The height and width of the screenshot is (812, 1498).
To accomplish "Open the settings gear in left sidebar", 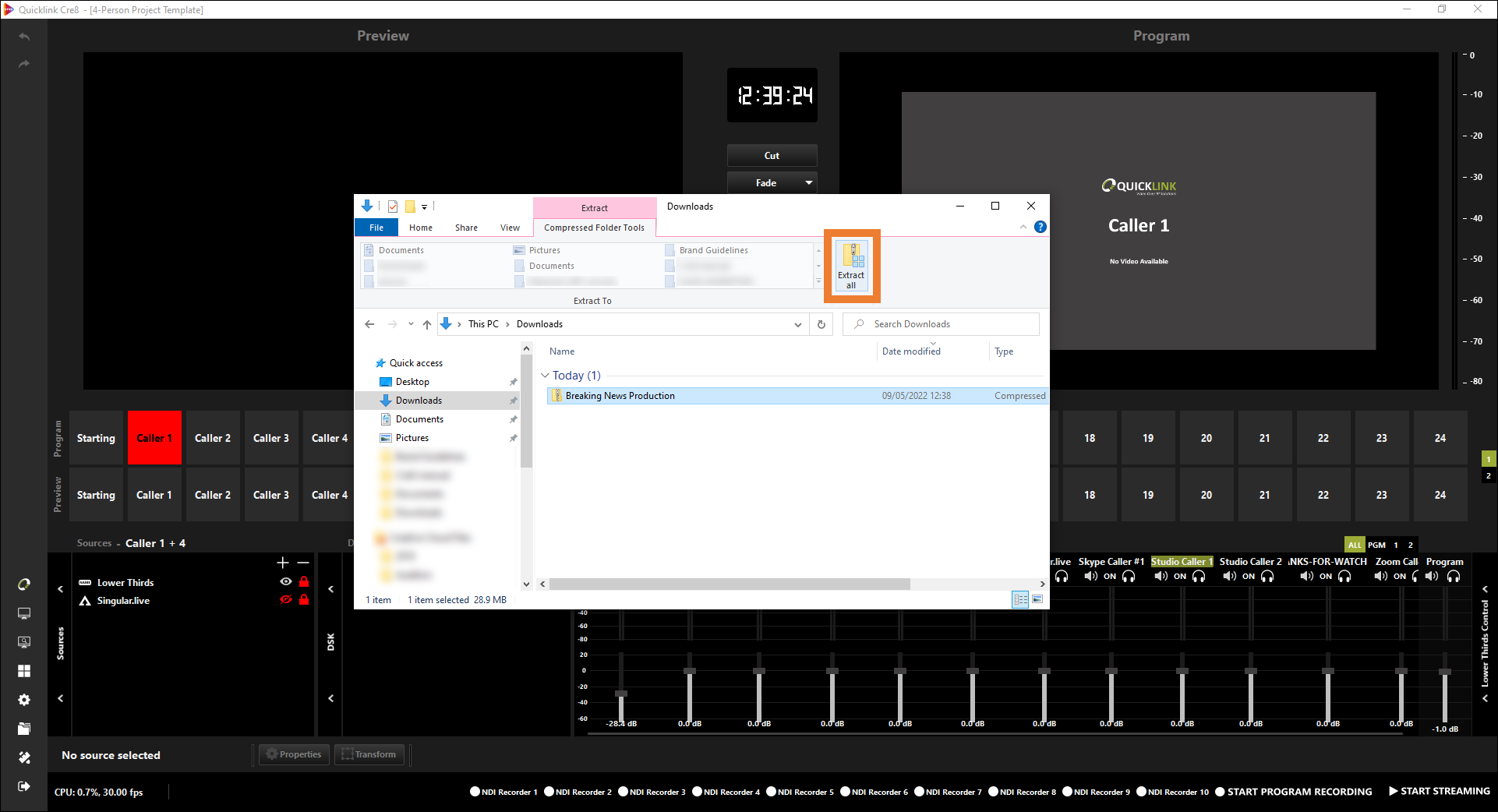I will click(24, 700).
